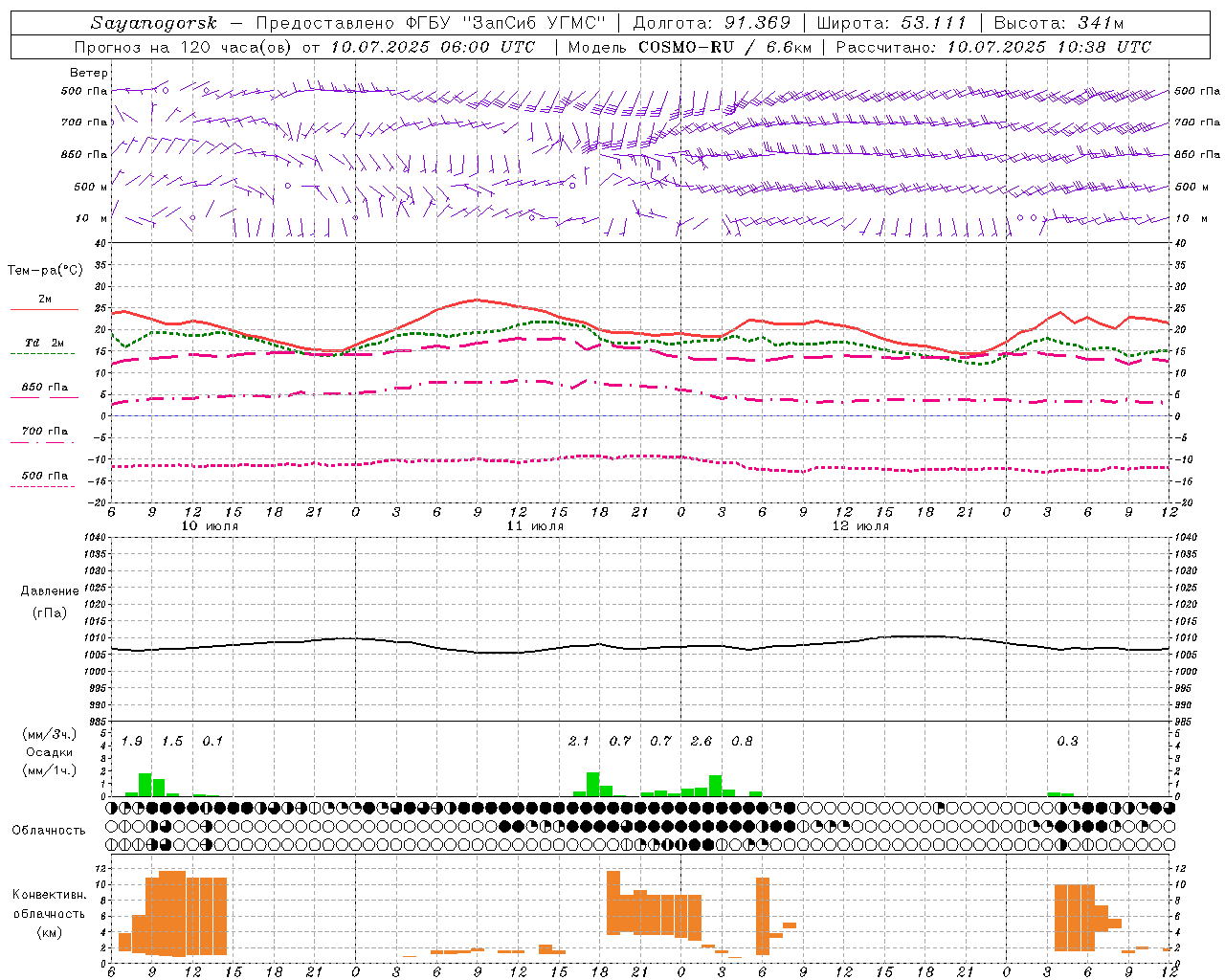The image size is (1225, 980).
Task: Click the '1.5' precipitation total value
Action: [172, 742]
